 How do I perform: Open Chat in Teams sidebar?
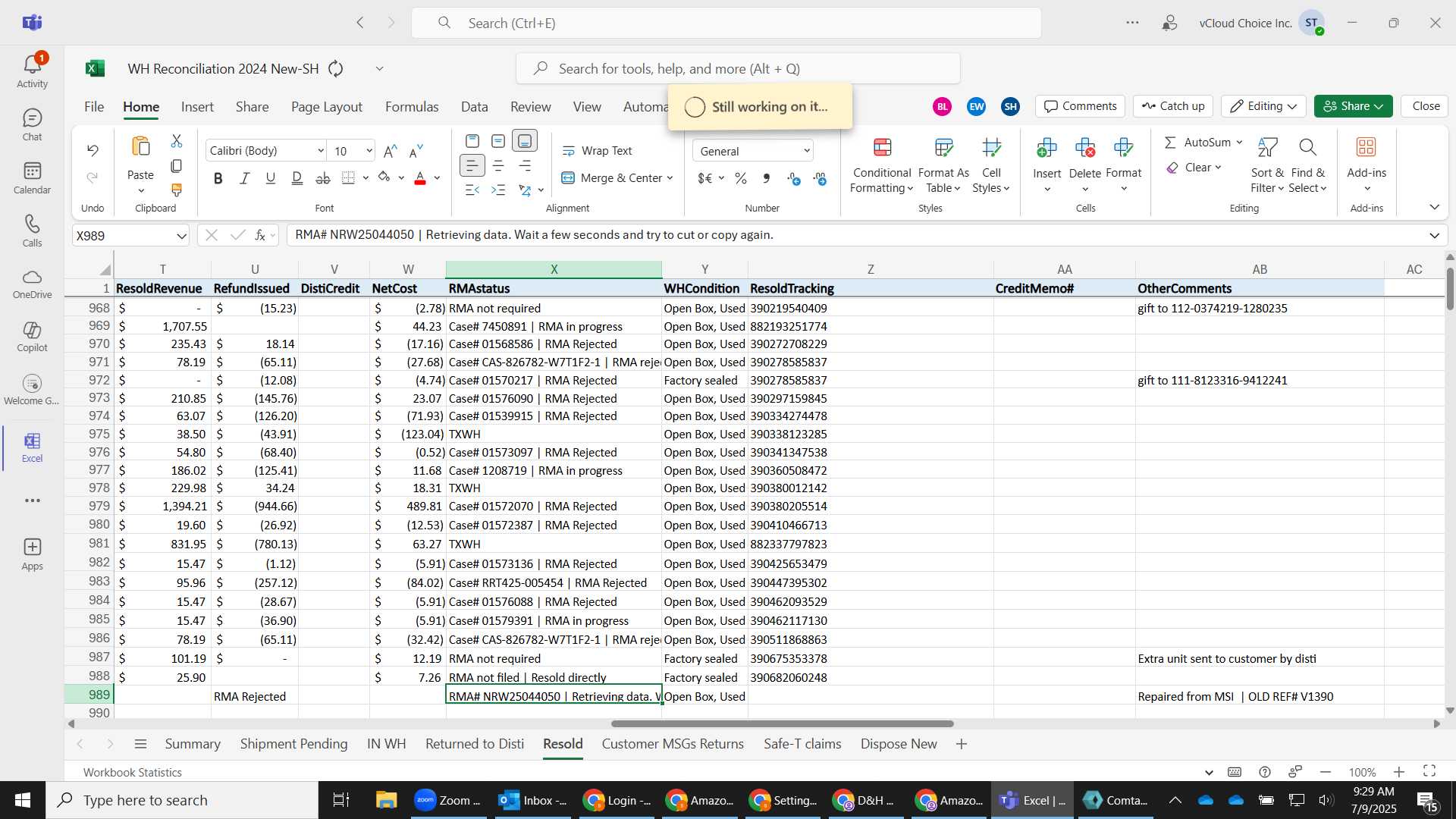click(32, 125)
